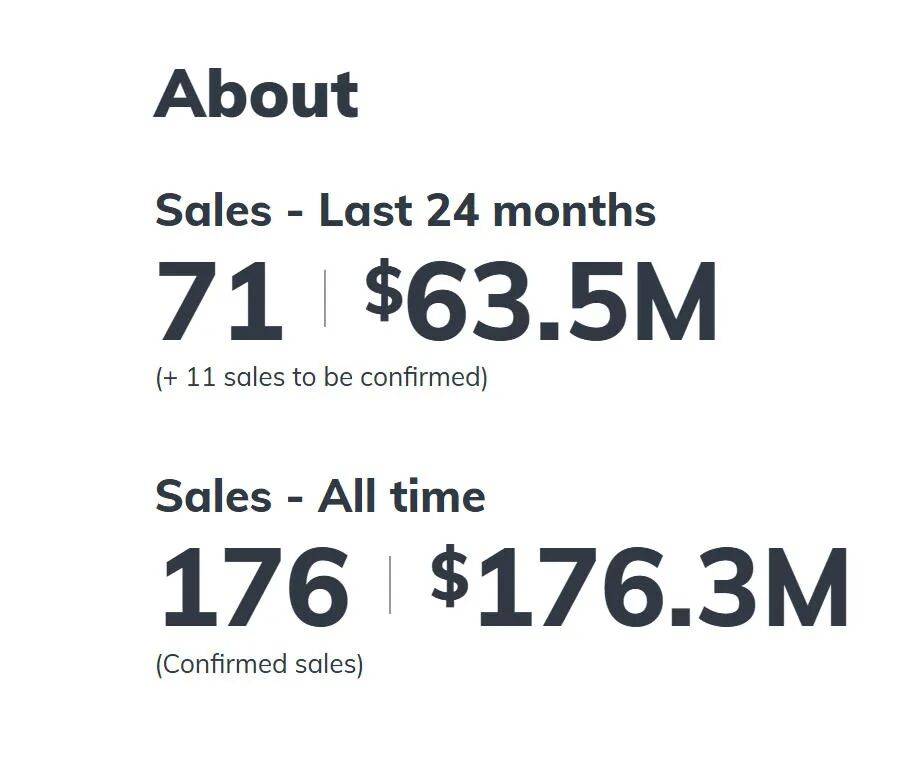Click the 176 all-time sales count
The image size is (924, 764).
click(x=255, y=589)
